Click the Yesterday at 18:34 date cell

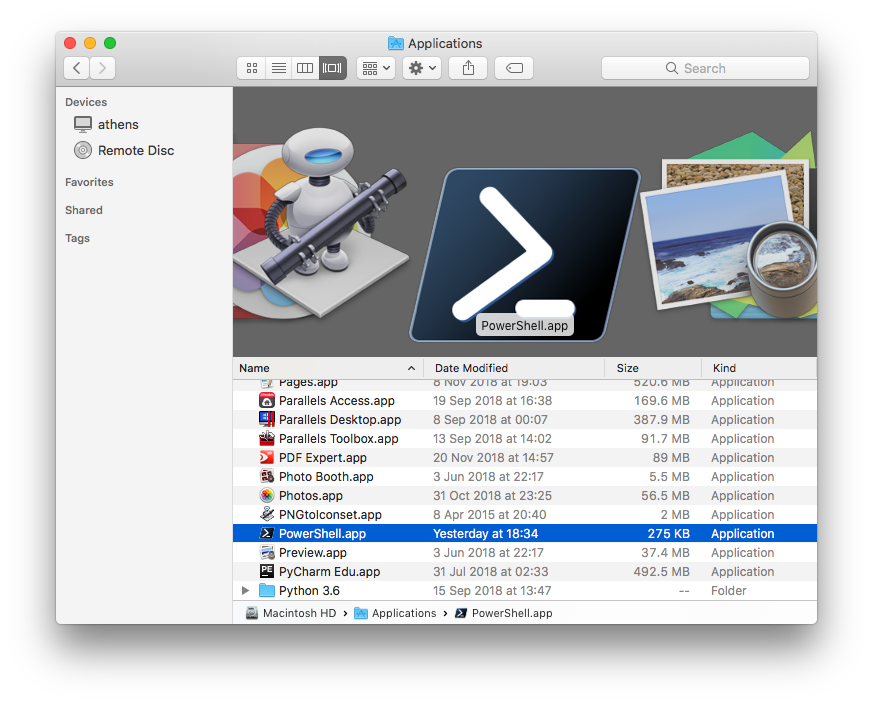(485, 534)
